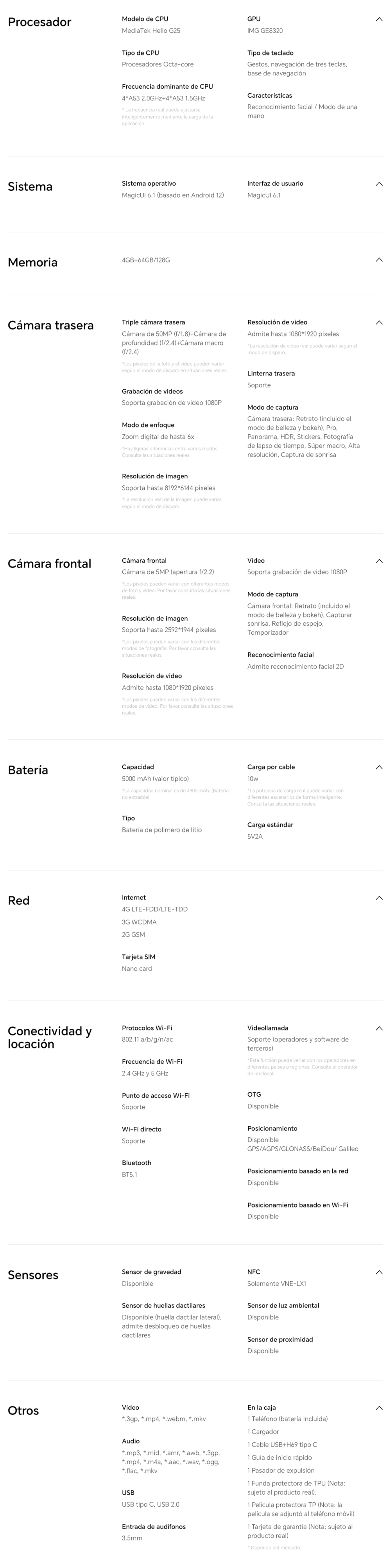The height and width of the screenshot is (1568, 387).
Task: Collapse the Cámara trasera chevron
Action: coord(379,322)
